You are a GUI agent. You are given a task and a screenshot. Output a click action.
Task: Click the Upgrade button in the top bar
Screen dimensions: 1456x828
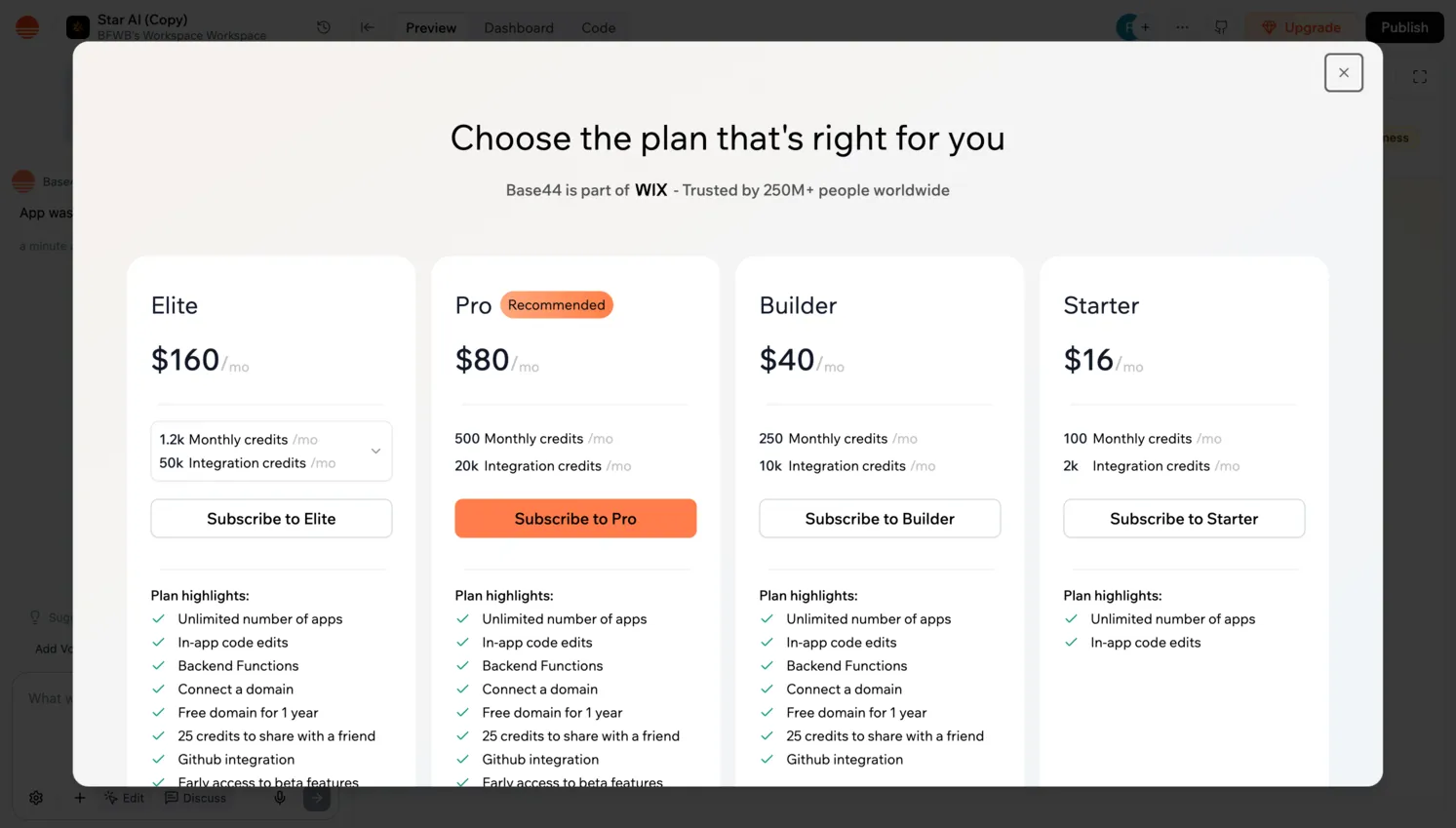pos(1302,27)
